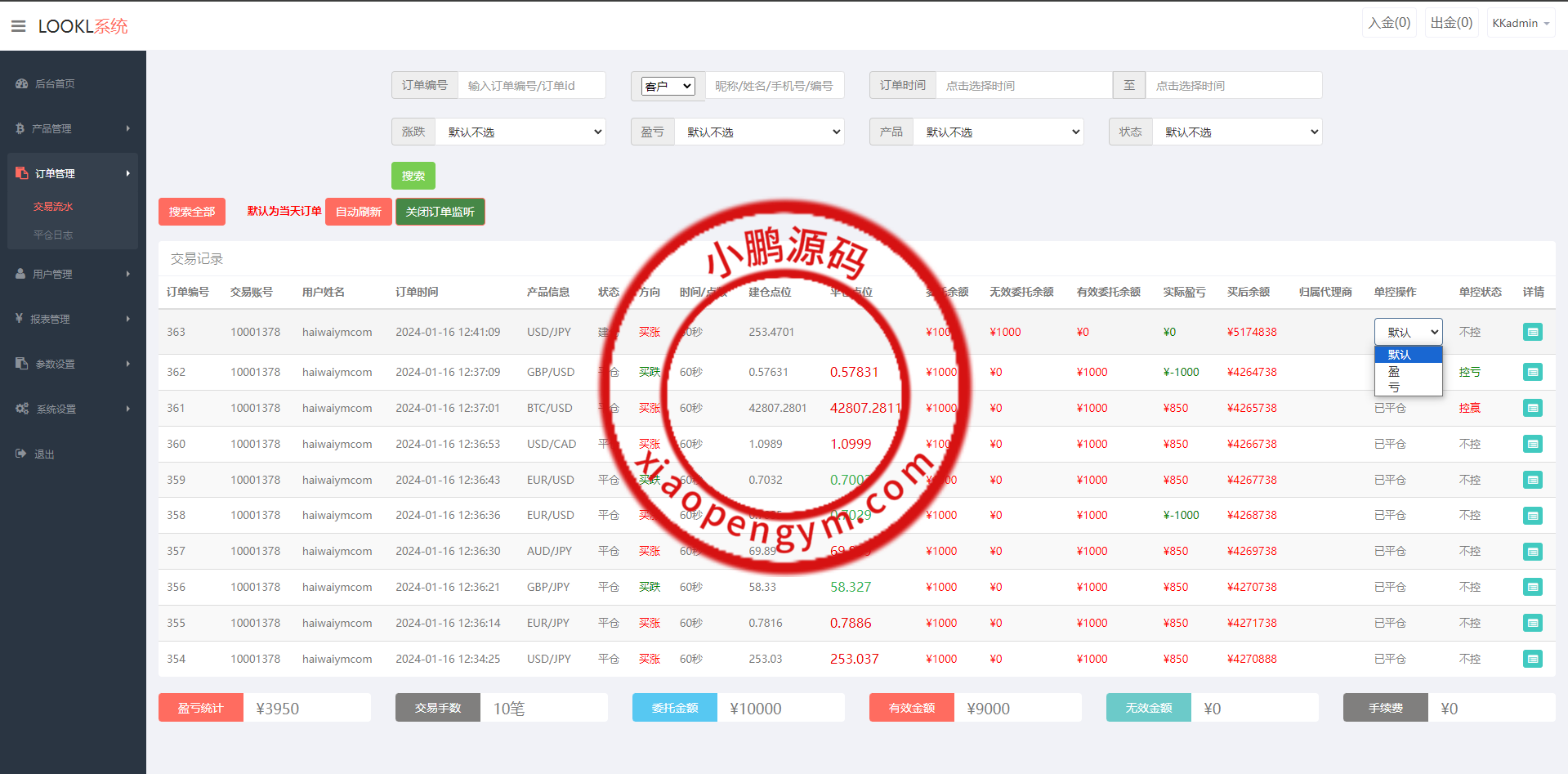Expand the 状态 filter dropdown
Screen dimensions: 1568x774
1237,132
